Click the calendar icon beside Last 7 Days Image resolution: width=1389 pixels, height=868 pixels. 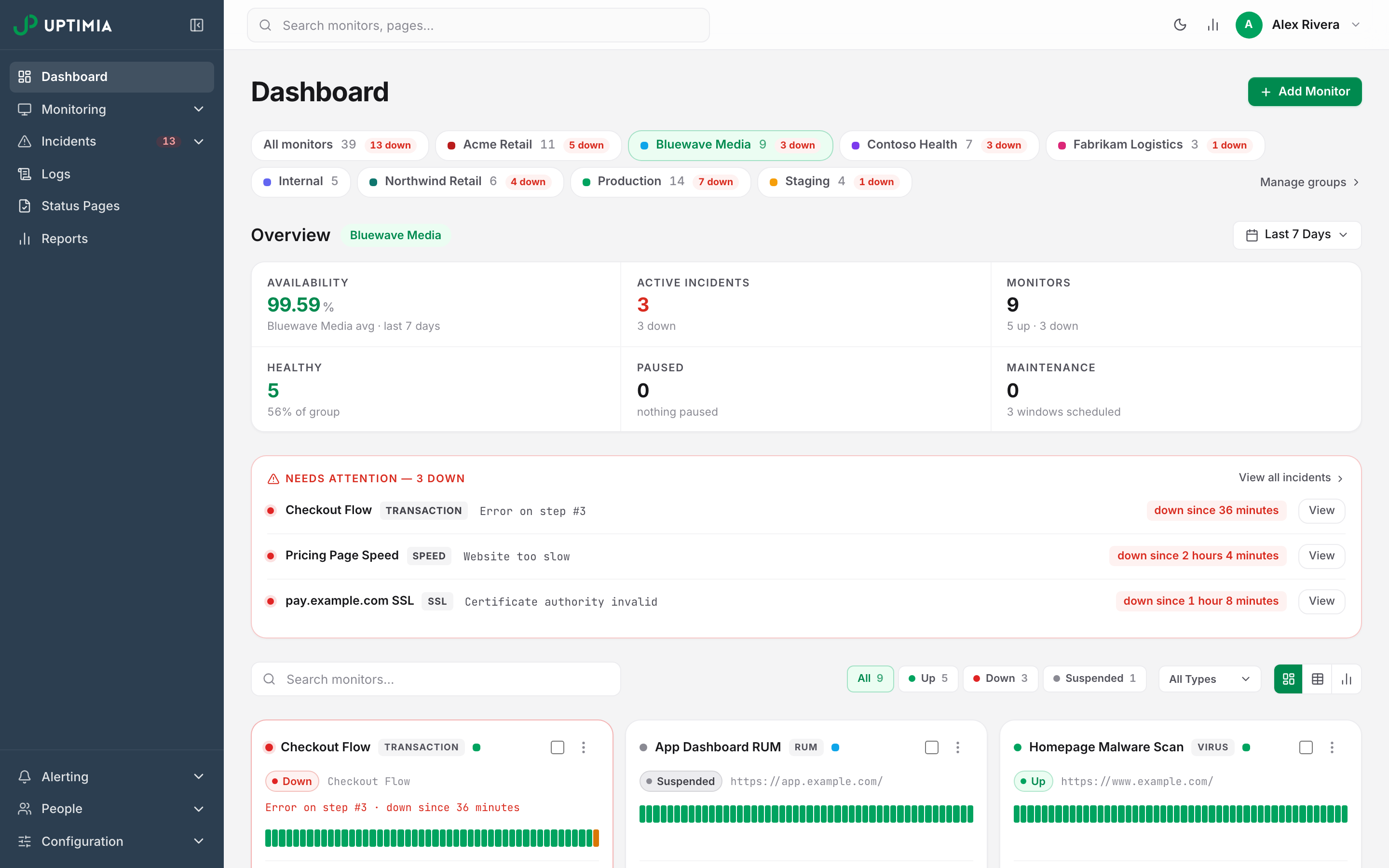[x=1252, y=235]
